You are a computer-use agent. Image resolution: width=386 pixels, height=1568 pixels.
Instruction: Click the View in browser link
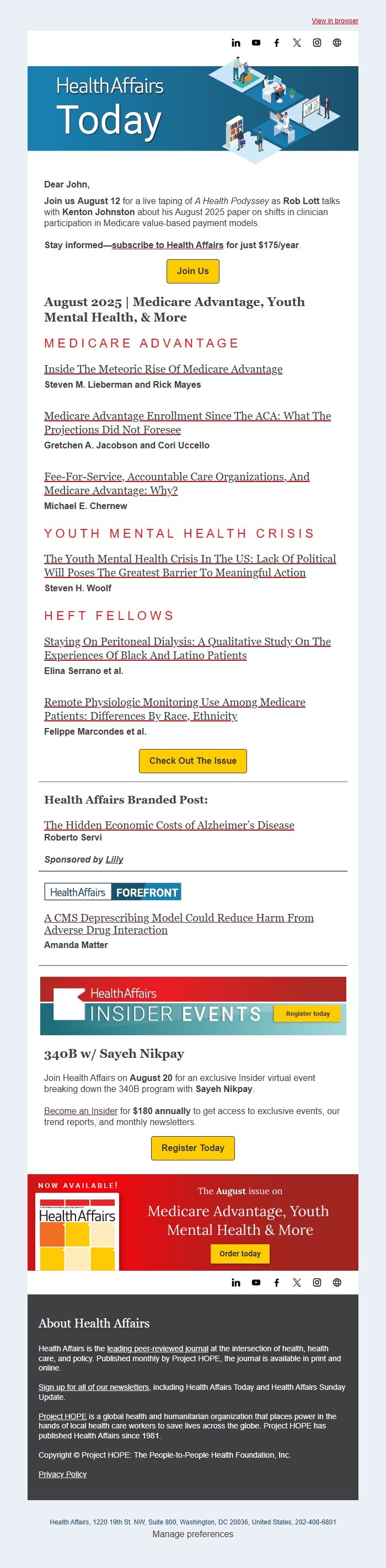(x=335, y=21)
